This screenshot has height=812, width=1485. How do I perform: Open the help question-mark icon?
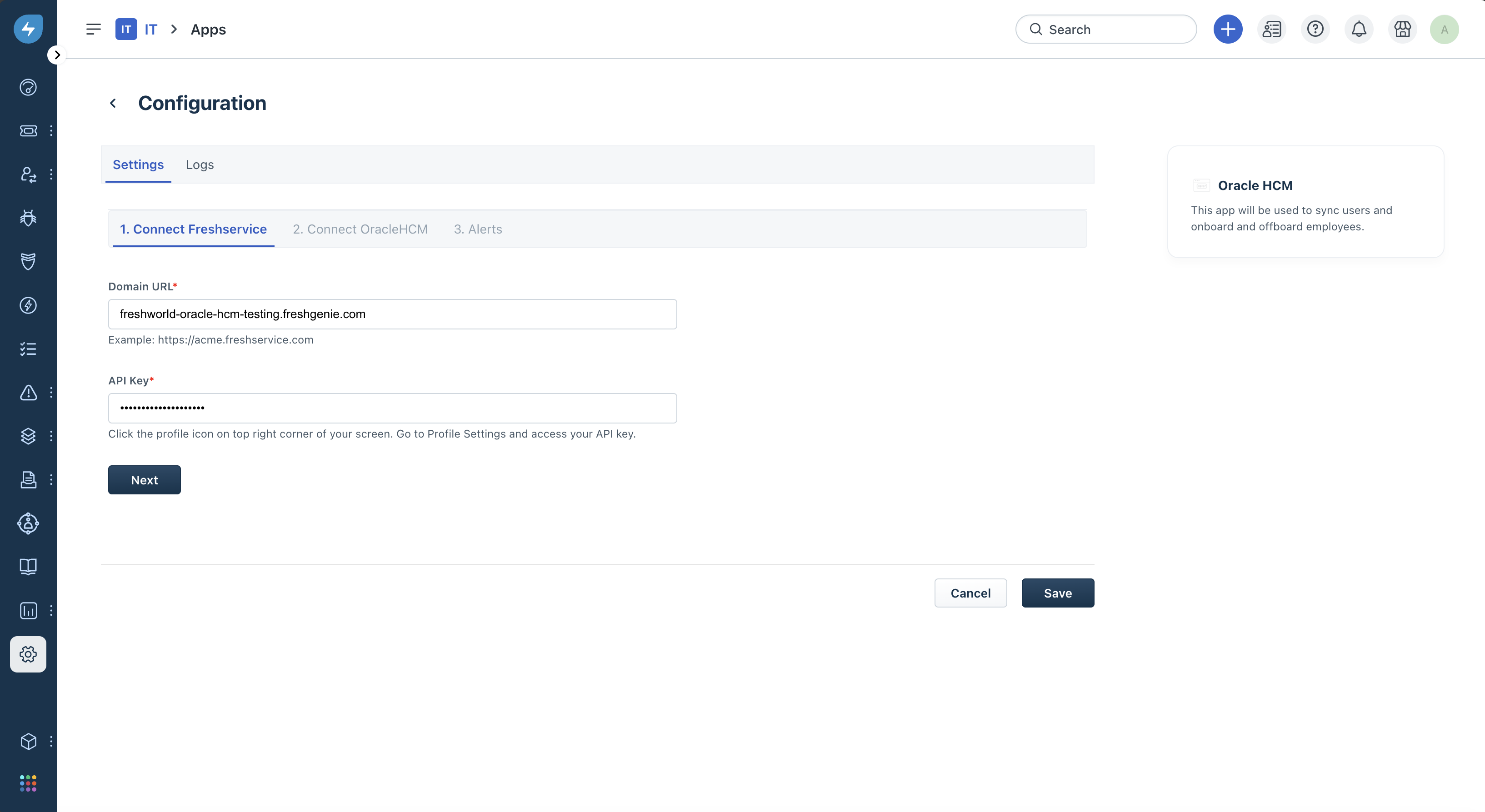(x=1315, y=30)
